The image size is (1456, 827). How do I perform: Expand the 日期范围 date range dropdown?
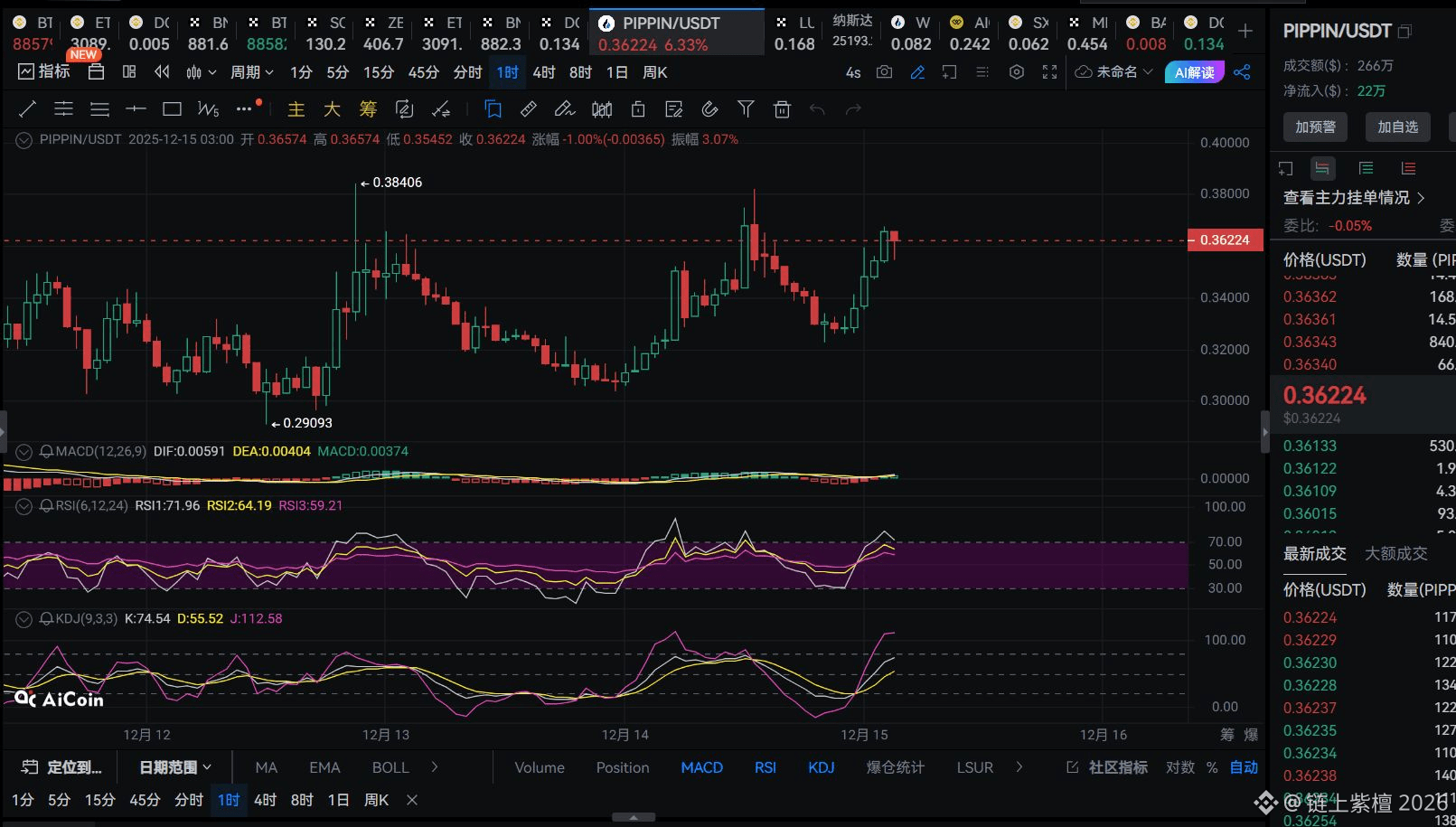(175, 767)
